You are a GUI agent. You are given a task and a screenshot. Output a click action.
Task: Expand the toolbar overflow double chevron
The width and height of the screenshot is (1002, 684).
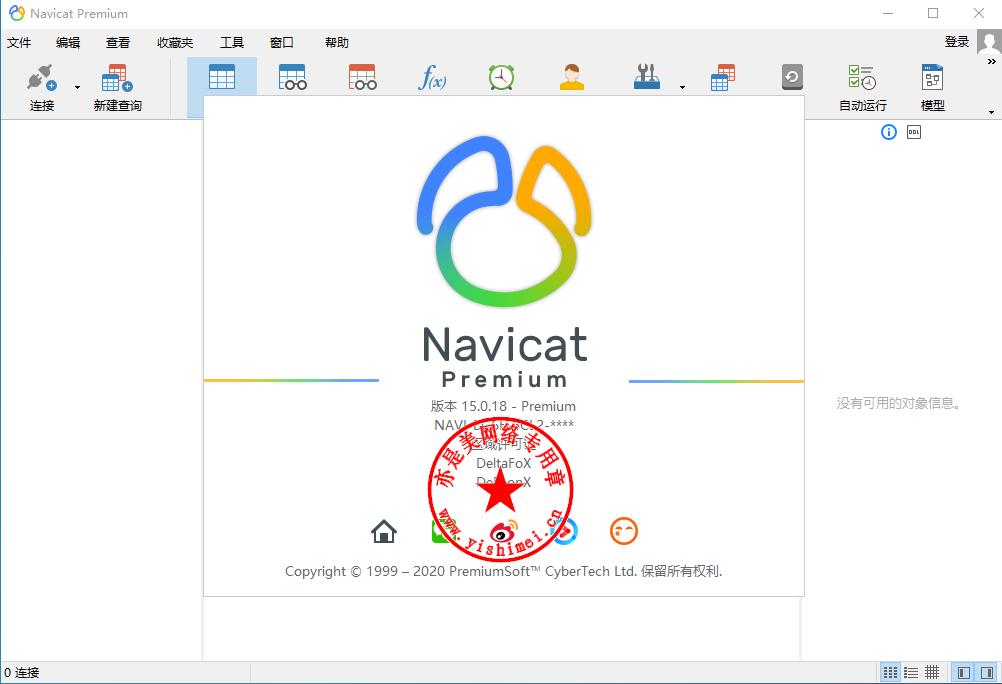[992, 62]
